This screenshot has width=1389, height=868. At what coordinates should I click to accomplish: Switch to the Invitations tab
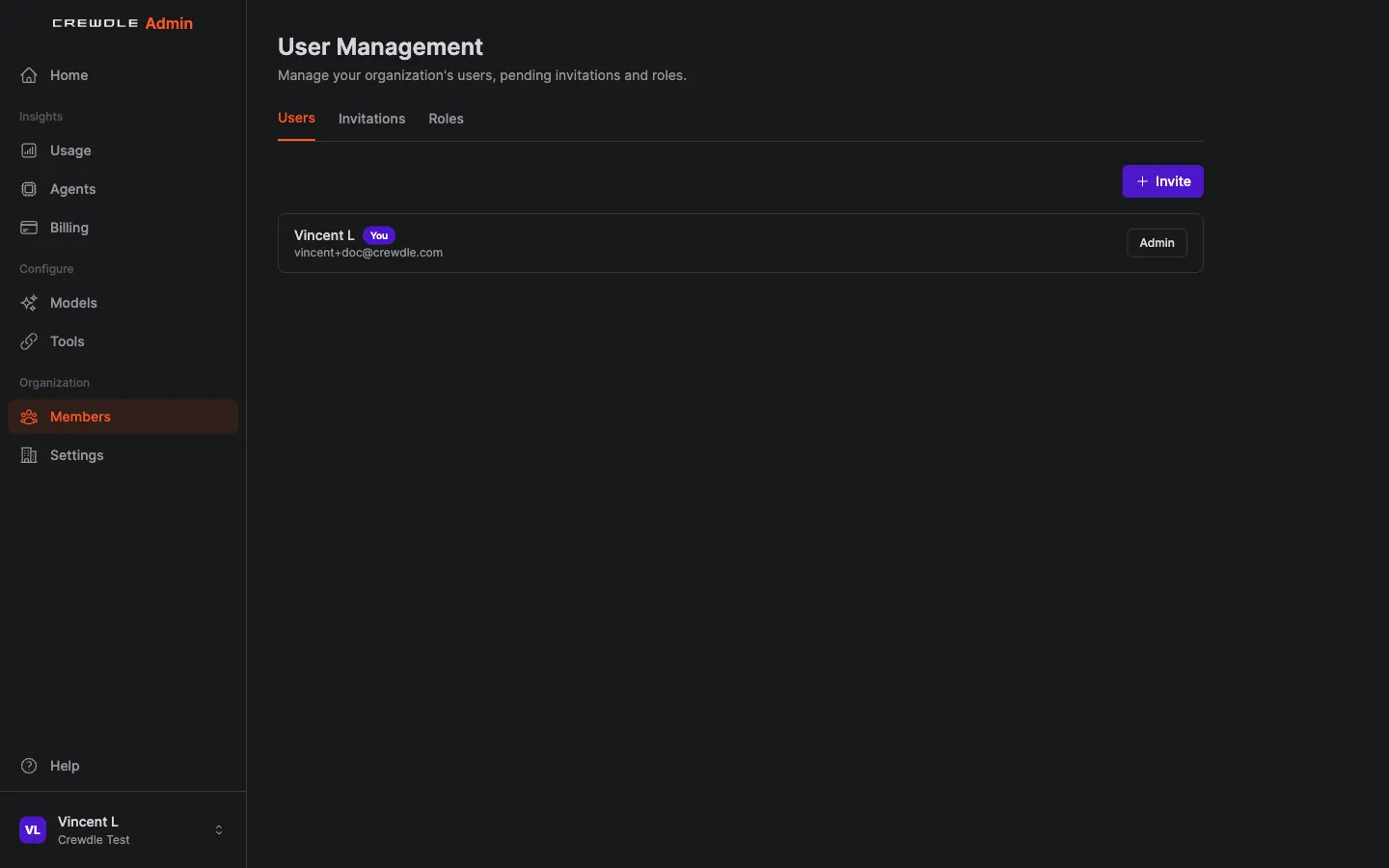click(371, 119)
